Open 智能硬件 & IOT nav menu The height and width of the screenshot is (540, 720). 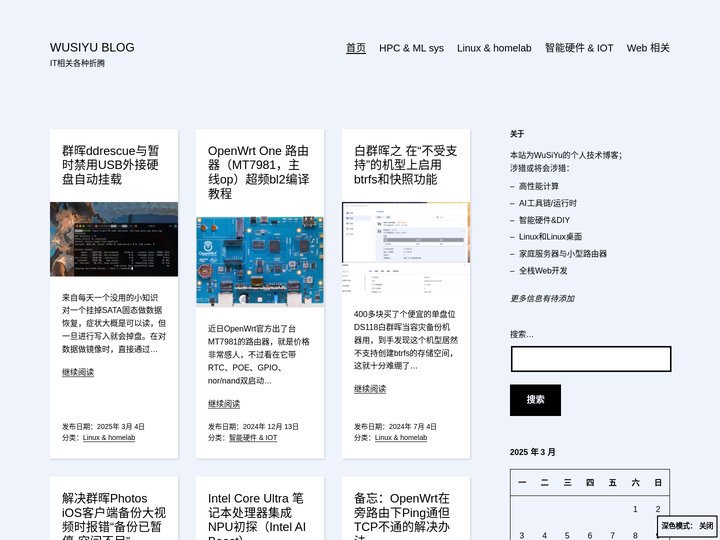pyautogui.click(x=579, y=48)
